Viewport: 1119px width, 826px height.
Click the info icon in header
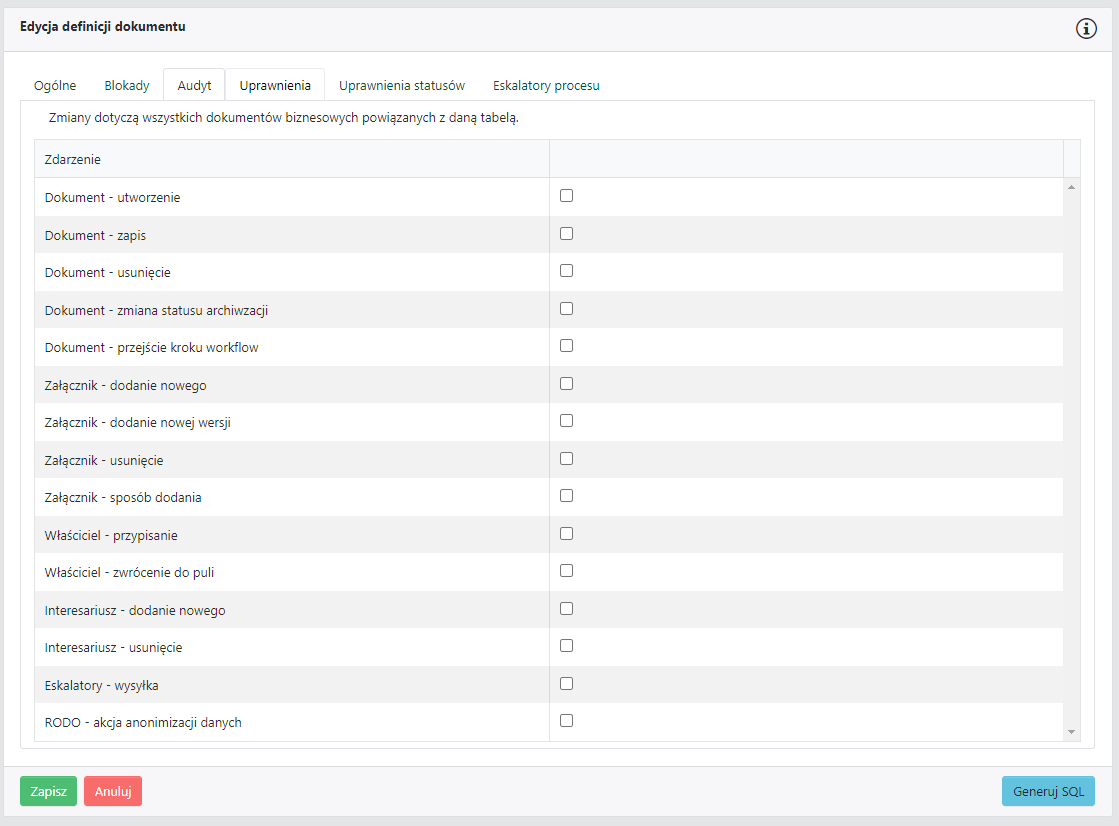pos(1086,28)
